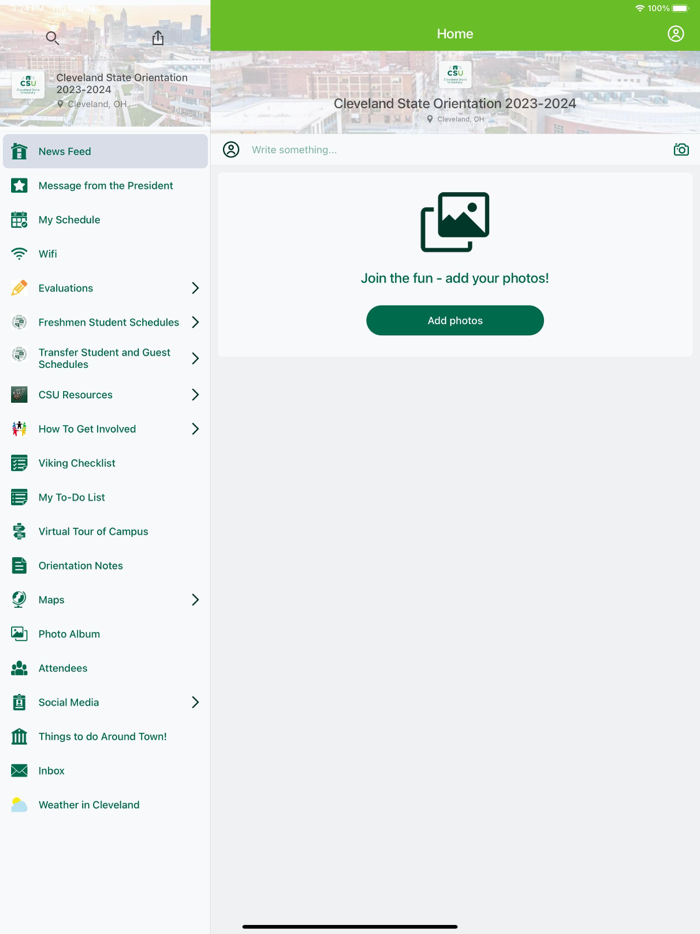Click the Wifi signal icon

pyautogui.click(x=19, y=254)
